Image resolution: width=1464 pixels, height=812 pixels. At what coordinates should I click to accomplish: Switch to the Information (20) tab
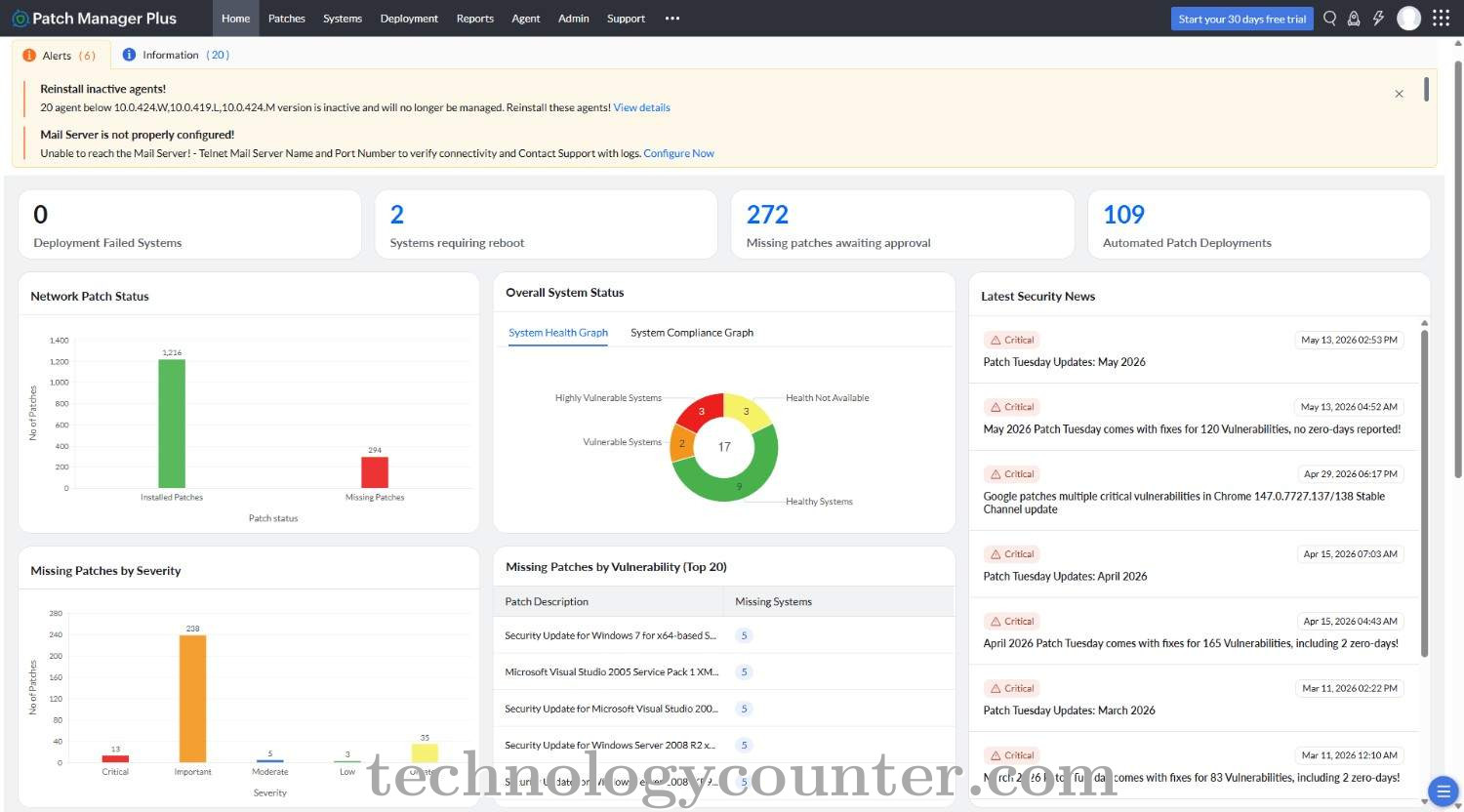tap(177, 55)
